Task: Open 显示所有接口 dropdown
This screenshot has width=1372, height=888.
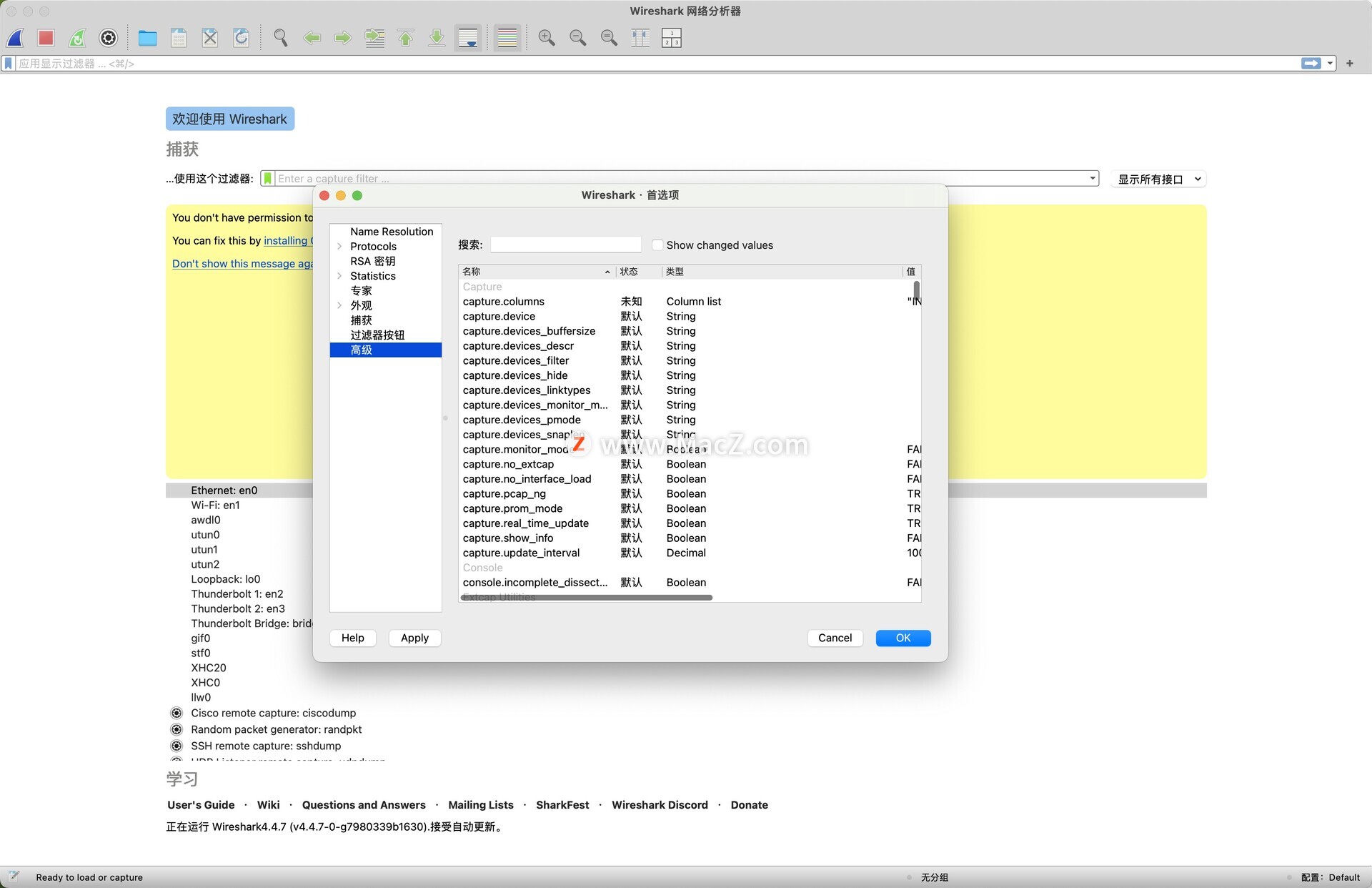Action: [x=1158, y=179]
